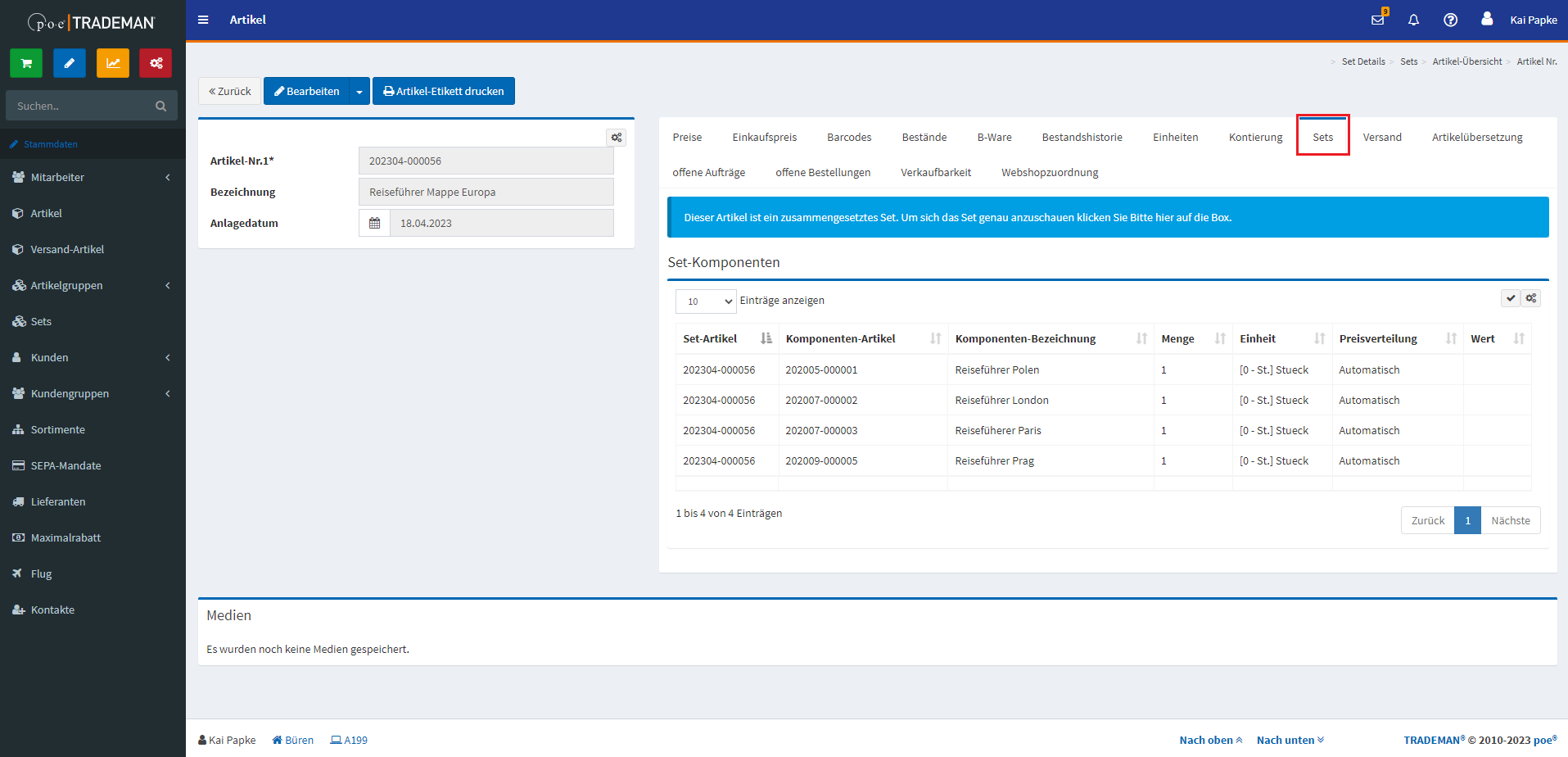Click the green shopping cart icon

tap(26, 63)
